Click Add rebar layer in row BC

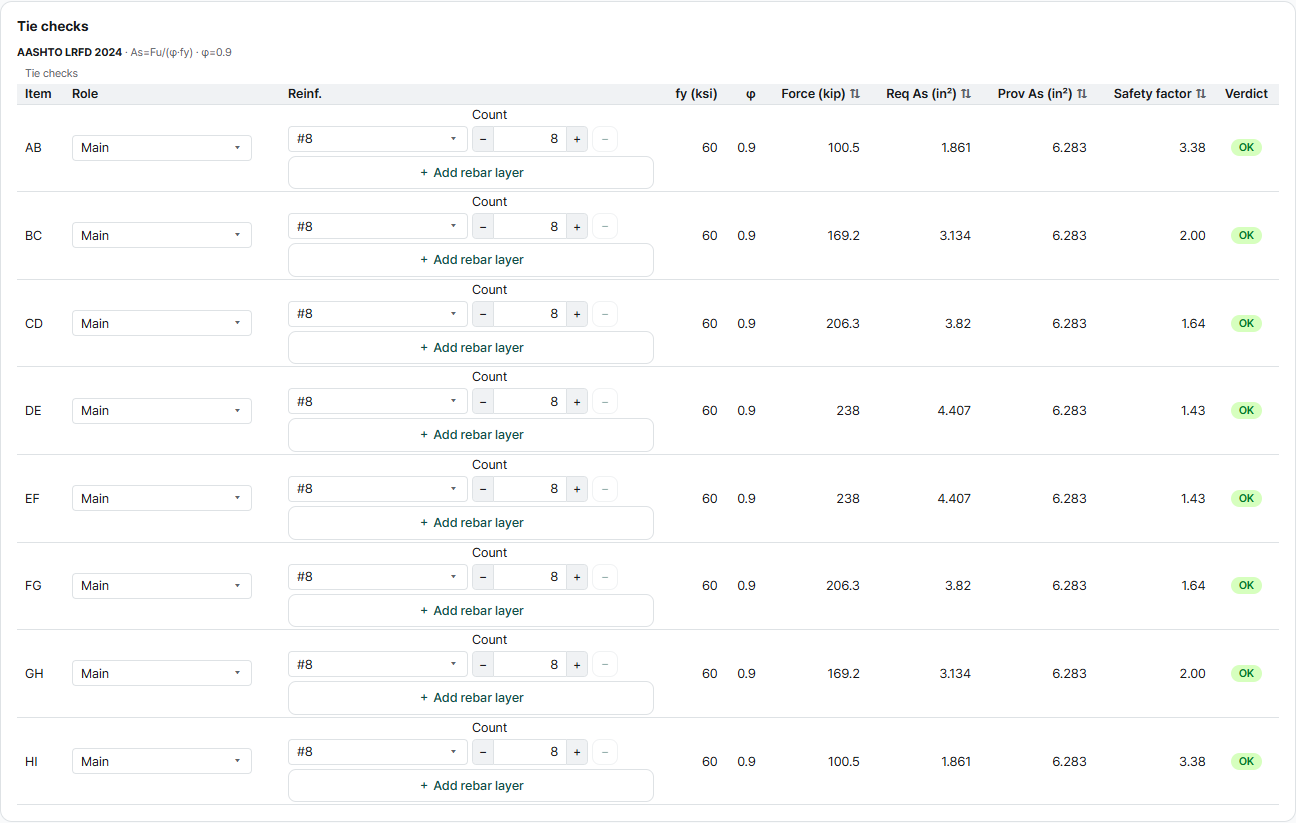tap(471, 260)
